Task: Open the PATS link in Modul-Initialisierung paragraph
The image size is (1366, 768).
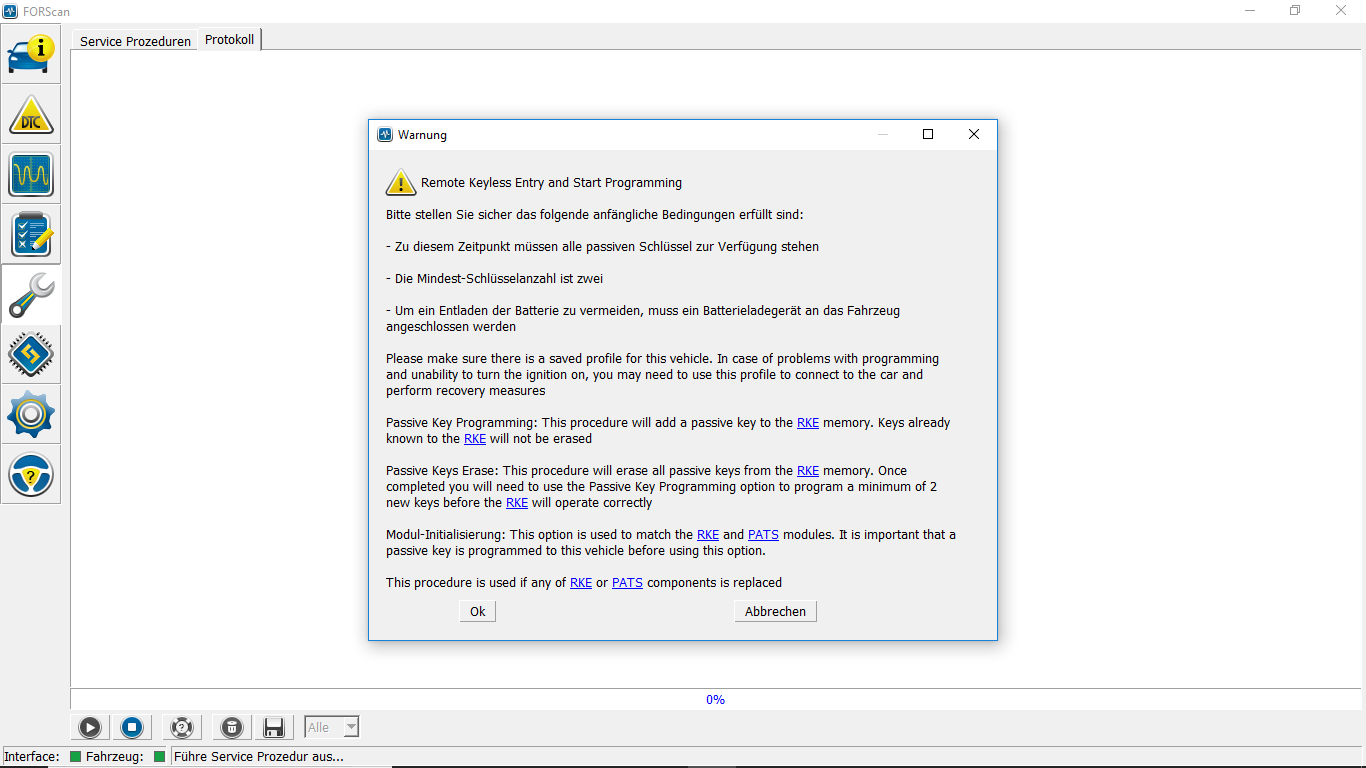Action: tap(763, 535)
